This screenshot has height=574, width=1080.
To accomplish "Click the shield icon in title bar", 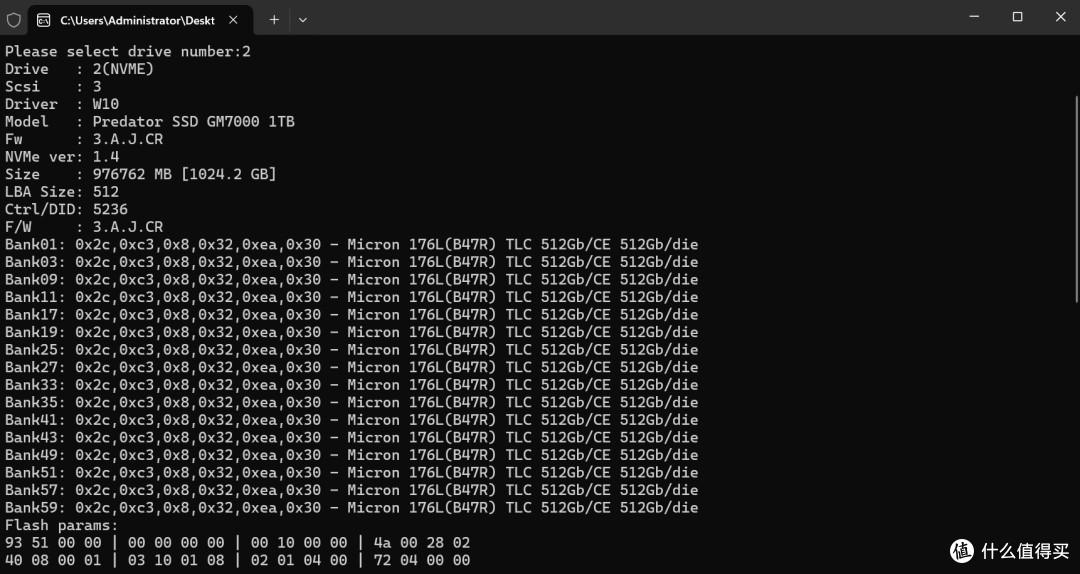I will (14, 20).
